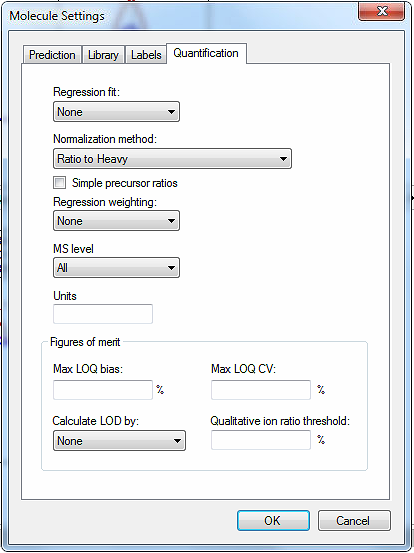Focus the Max LOQ CV field

click(261, 390)
